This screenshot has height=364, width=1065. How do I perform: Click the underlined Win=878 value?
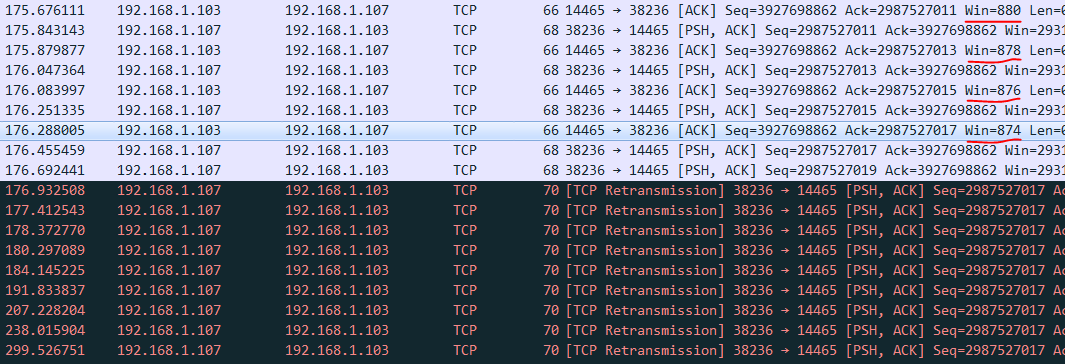click(993, 50)
